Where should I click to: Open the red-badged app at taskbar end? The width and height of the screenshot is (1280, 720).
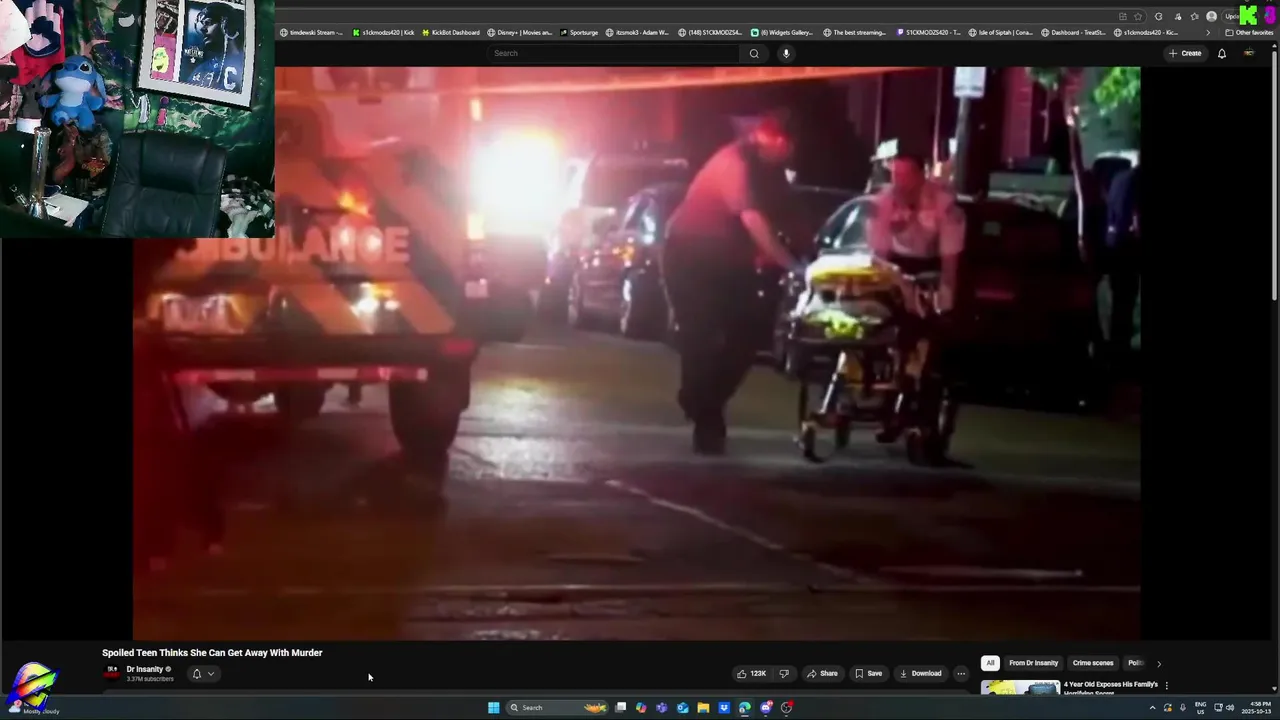click(787, 707)
